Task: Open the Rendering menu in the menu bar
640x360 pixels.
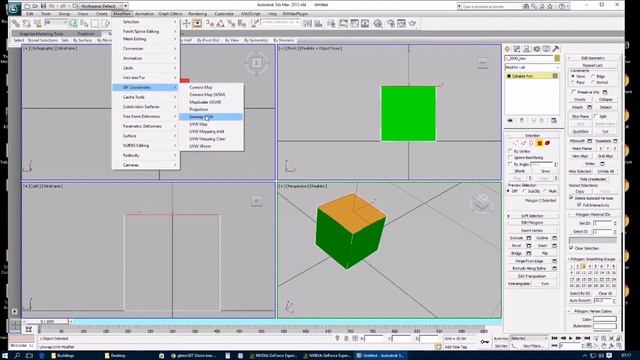Action: [x=198, y=14]
